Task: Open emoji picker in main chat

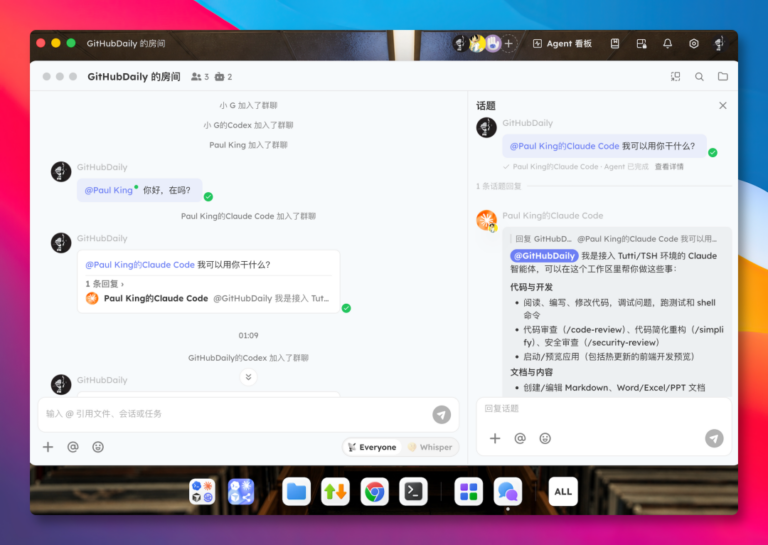Action: (x=98, y=447)
